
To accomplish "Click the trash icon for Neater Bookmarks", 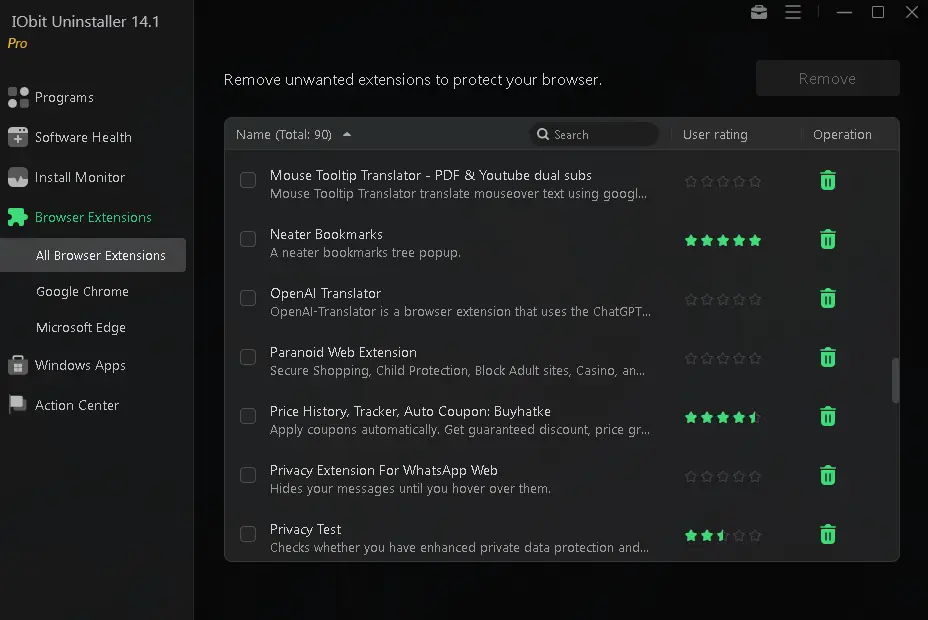I will tap(827, 239).
